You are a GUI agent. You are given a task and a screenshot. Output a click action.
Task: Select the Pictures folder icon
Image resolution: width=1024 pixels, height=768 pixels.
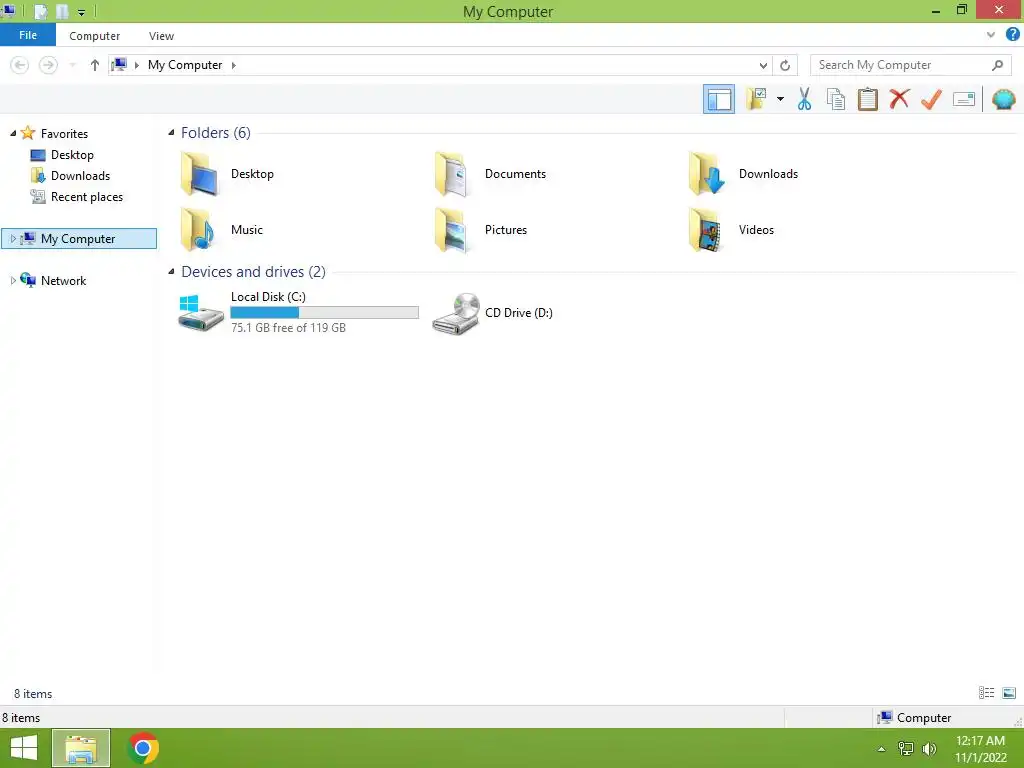coord(453,229)
